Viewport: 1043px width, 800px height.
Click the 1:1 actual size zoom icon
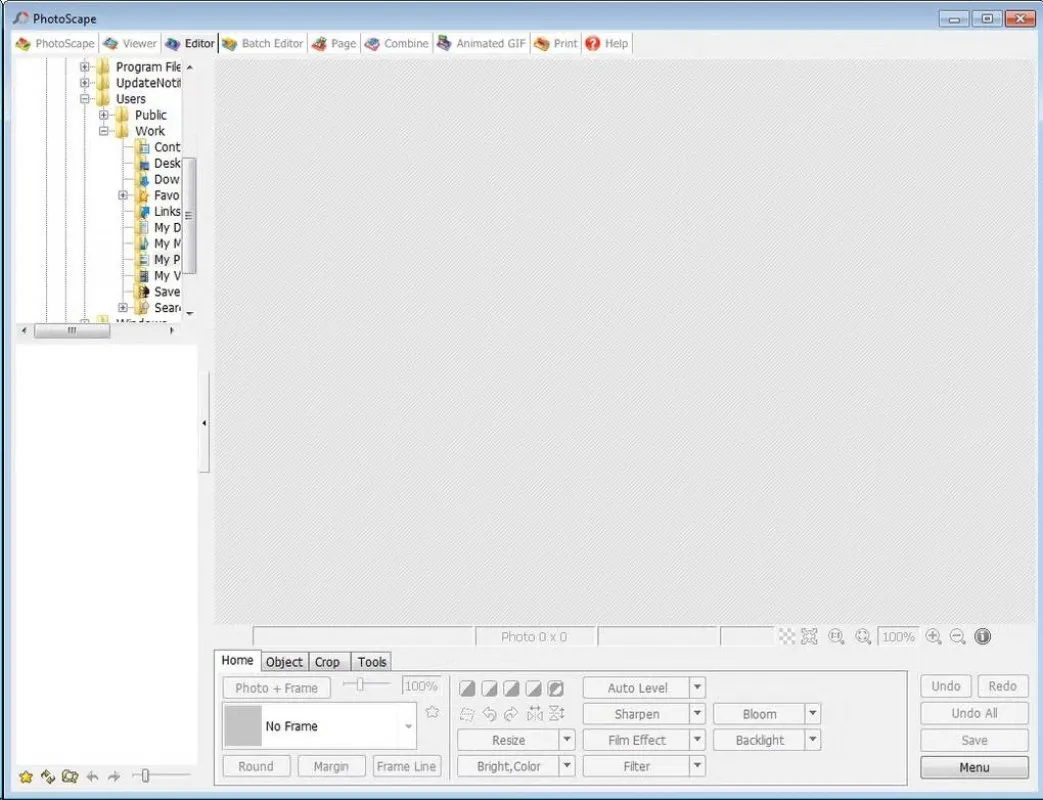point(836,636)
